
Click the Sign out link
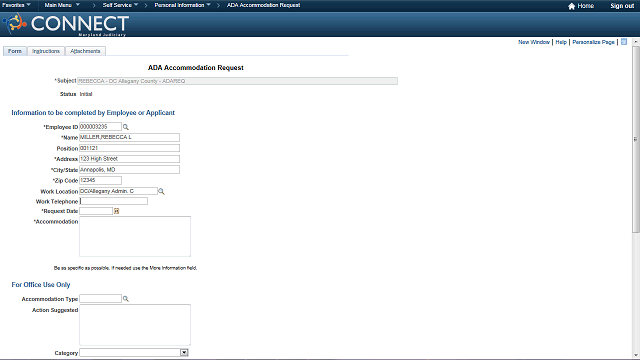(622, 6)
